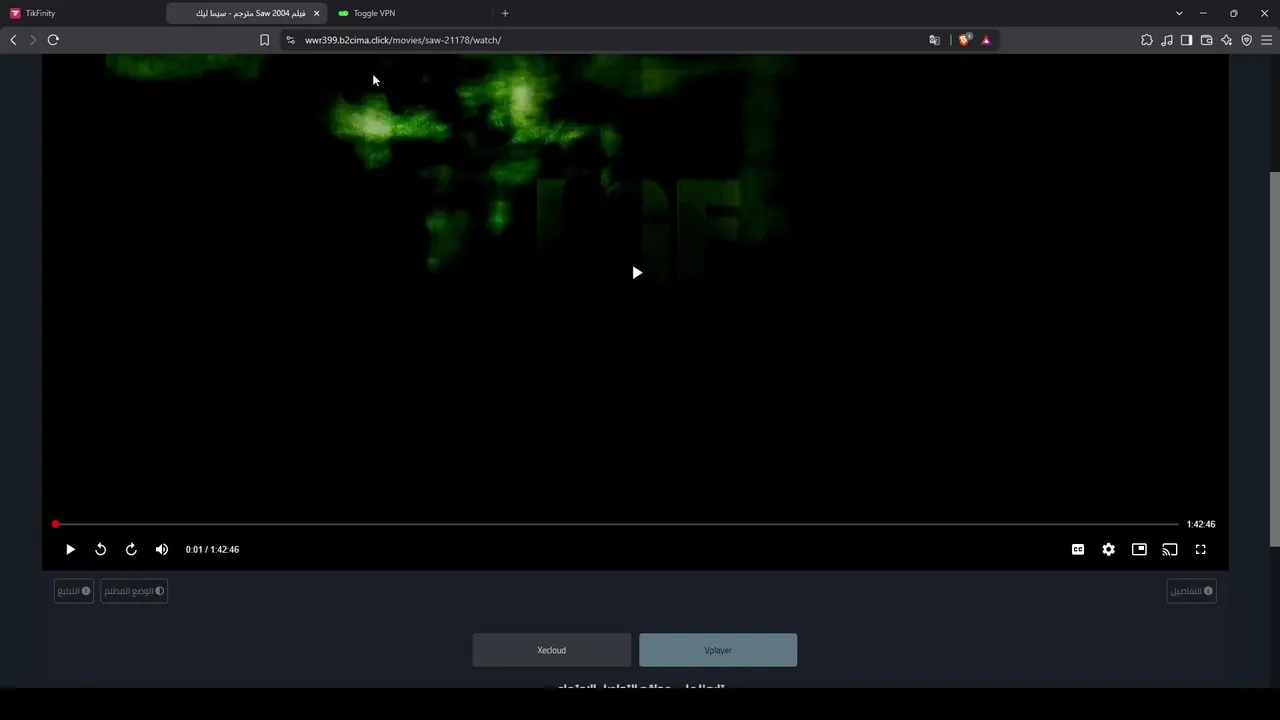Screen dimensions: 1280x720
Task: Open Brave Shields panel
Action: coord(964,40)
